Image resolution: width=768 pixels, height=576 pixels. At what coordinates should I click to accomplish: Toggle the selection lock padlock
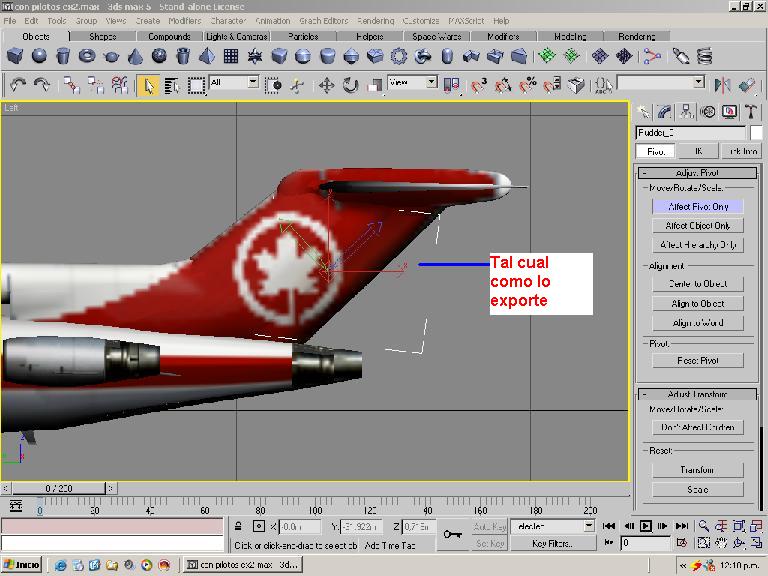238,526
